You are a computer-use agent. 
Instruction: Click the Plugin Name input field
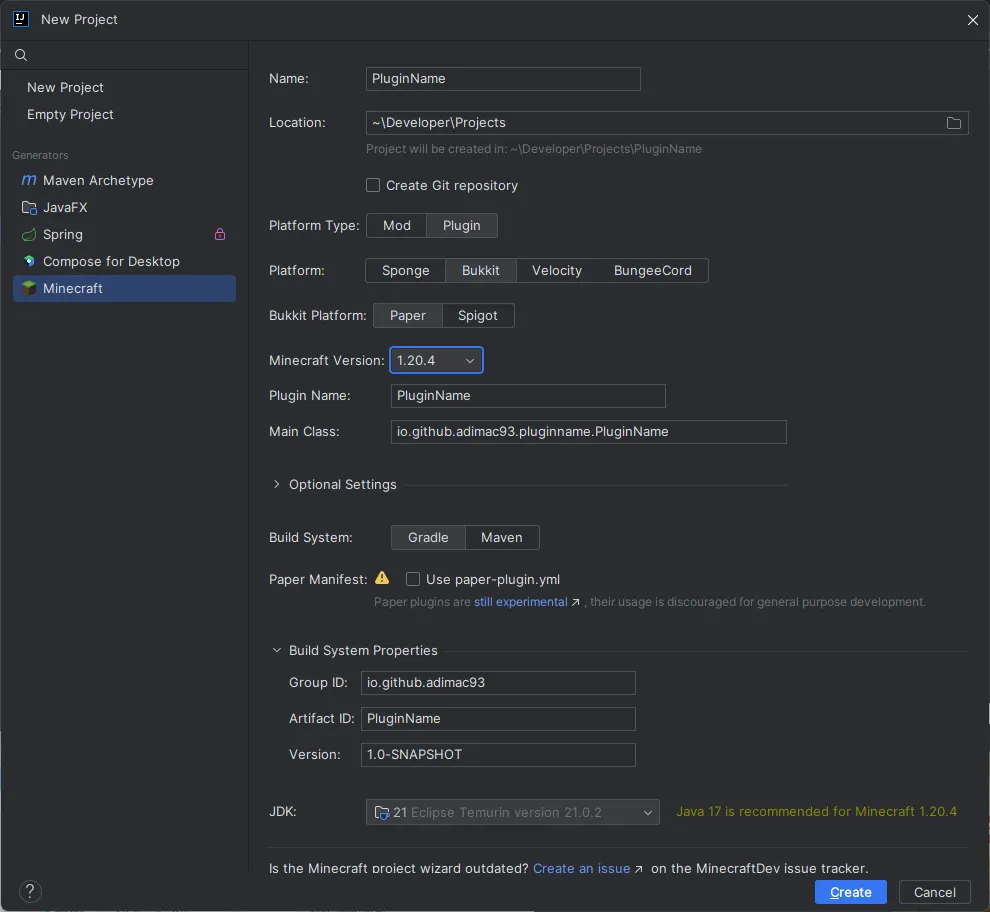point(528,396)
